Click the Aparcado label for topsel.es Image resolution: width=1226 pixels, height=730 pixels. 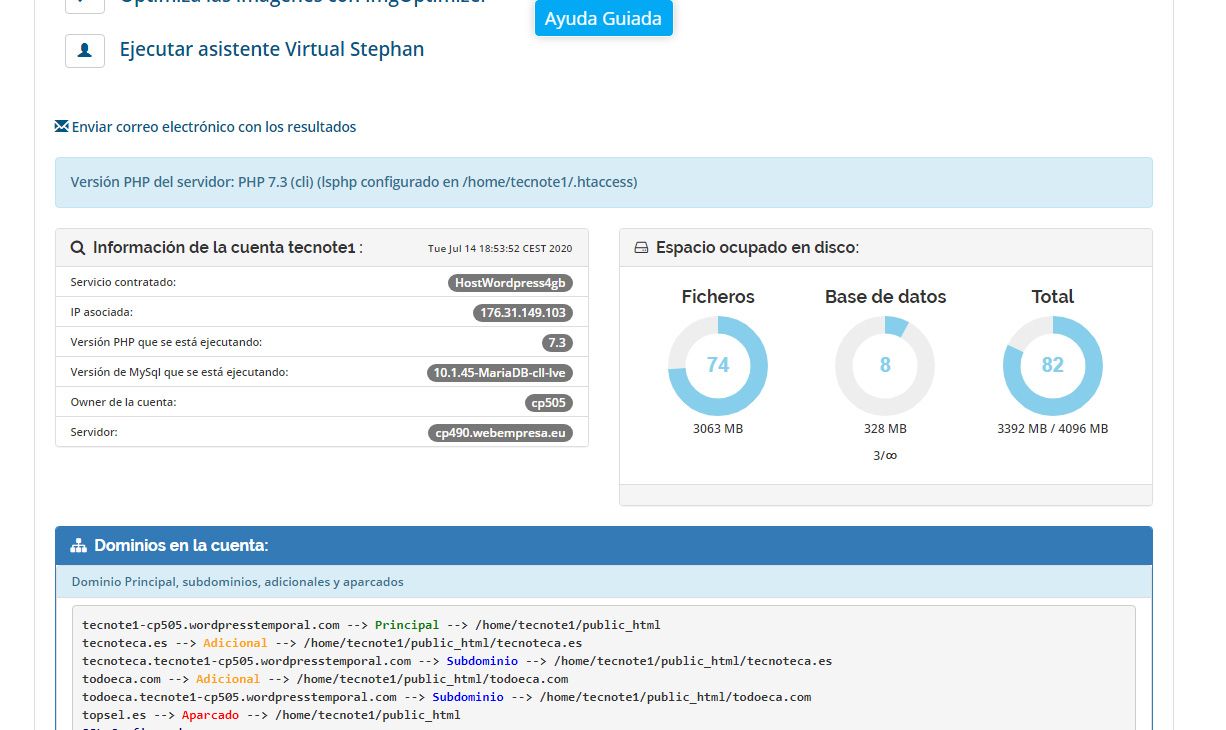click(210, 715)
